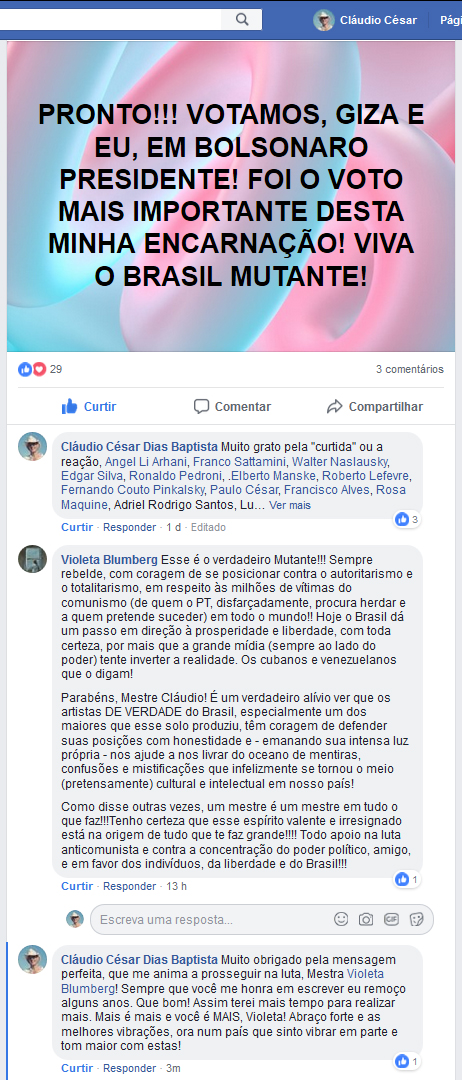Click the Curtir thumbs-up button under the post
This screenshot has width=462, height=1080.
pos(89,406)
